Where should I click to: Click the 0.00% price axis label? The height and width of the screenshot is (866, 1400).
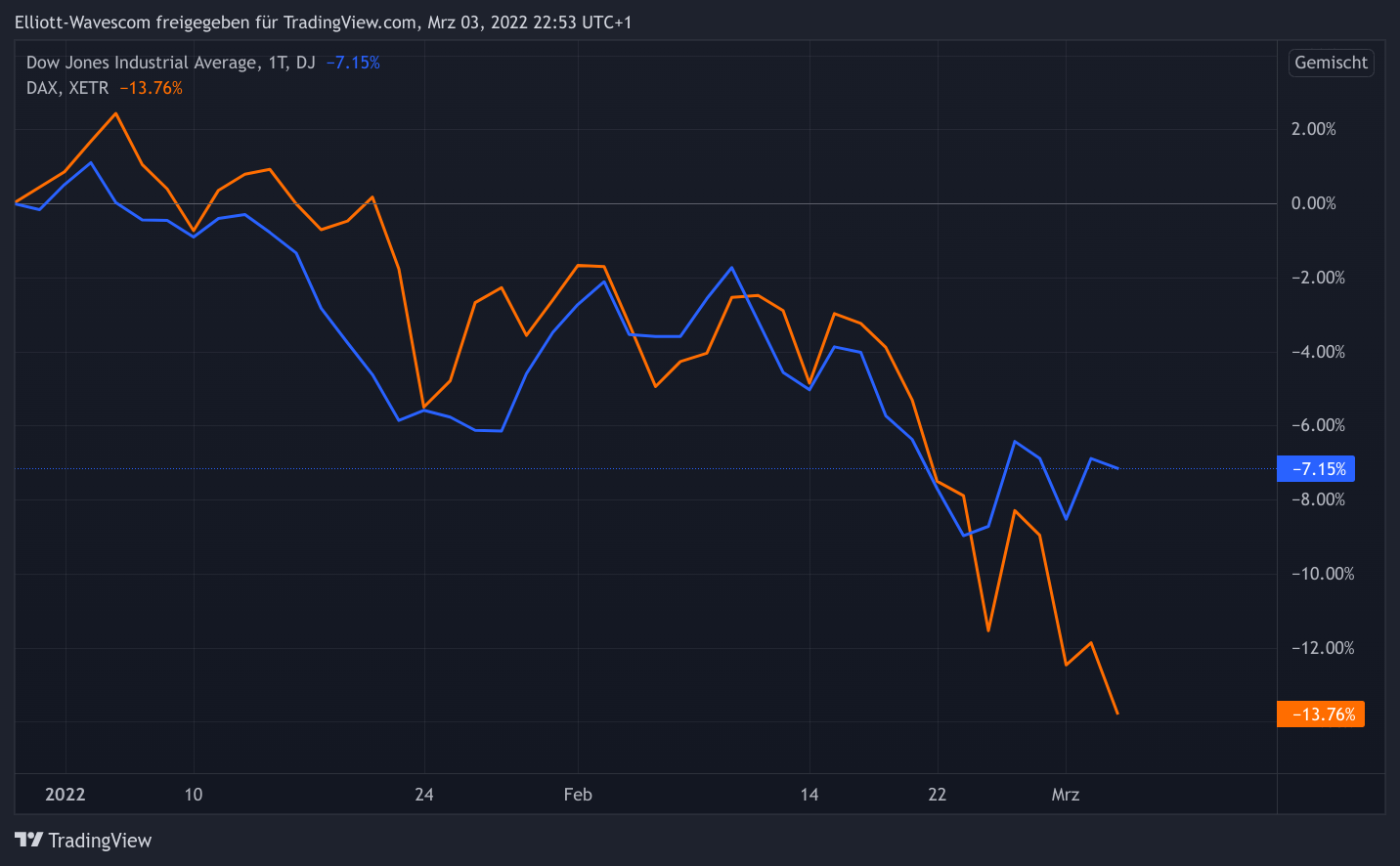[x=1313, y=203]
